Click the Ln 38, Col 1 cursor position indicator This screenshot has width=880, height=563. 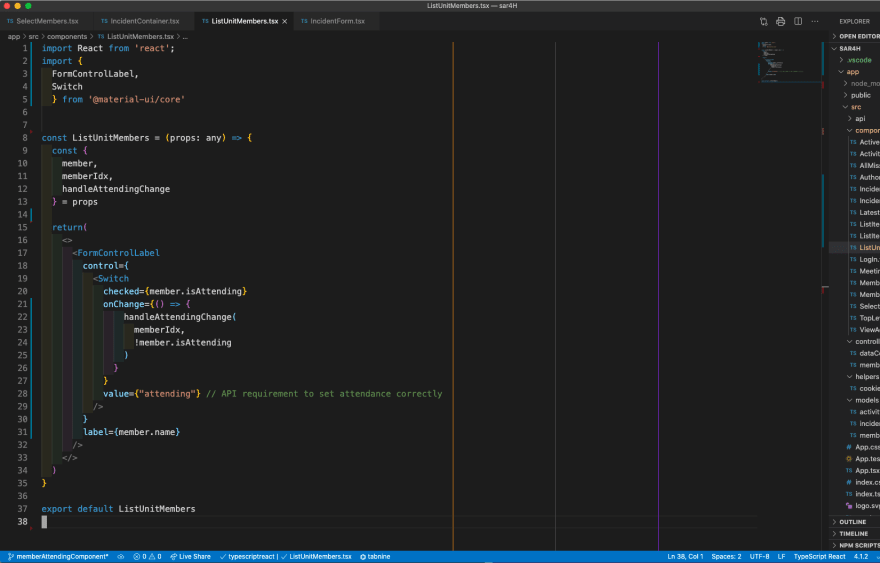[x=685, y=556]
